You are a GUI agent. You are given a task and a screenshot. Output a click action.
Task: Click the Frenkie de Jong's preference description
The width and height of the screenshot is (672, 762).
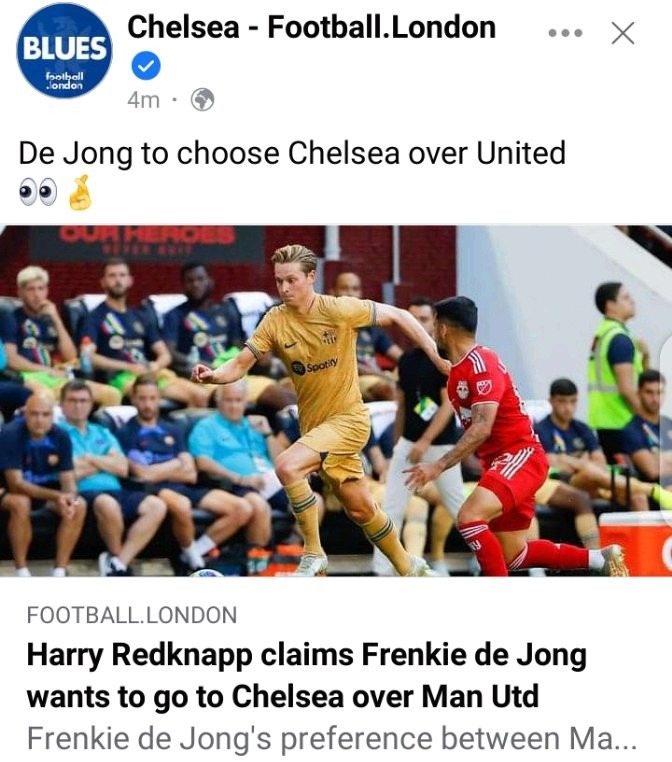331,739
